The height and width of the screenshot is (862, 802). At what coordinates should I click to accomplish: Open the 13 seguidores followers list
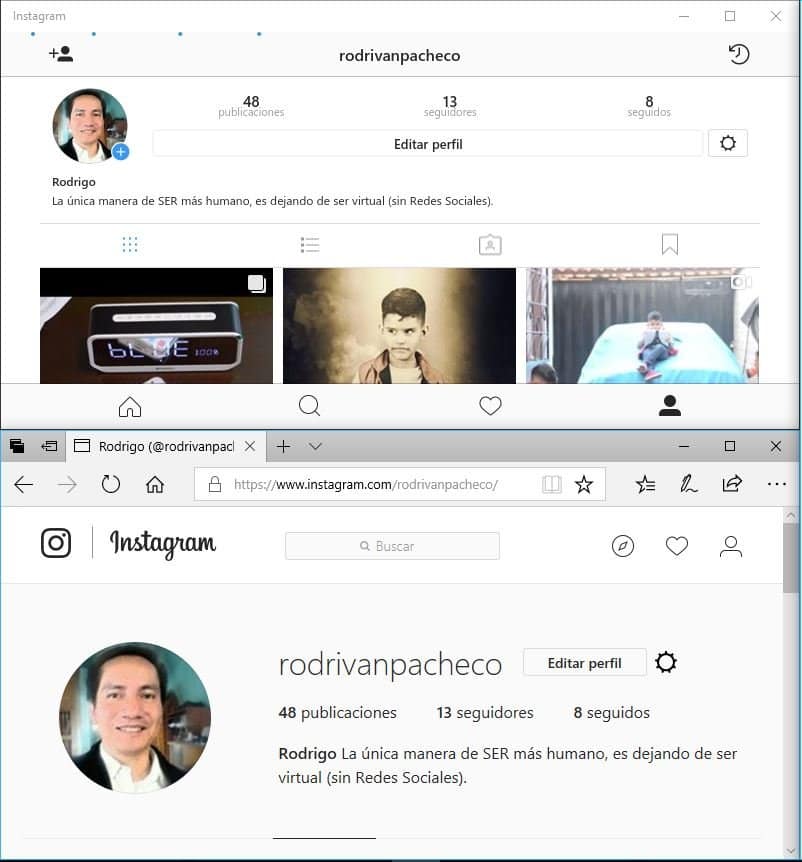(x=484, y=713)
